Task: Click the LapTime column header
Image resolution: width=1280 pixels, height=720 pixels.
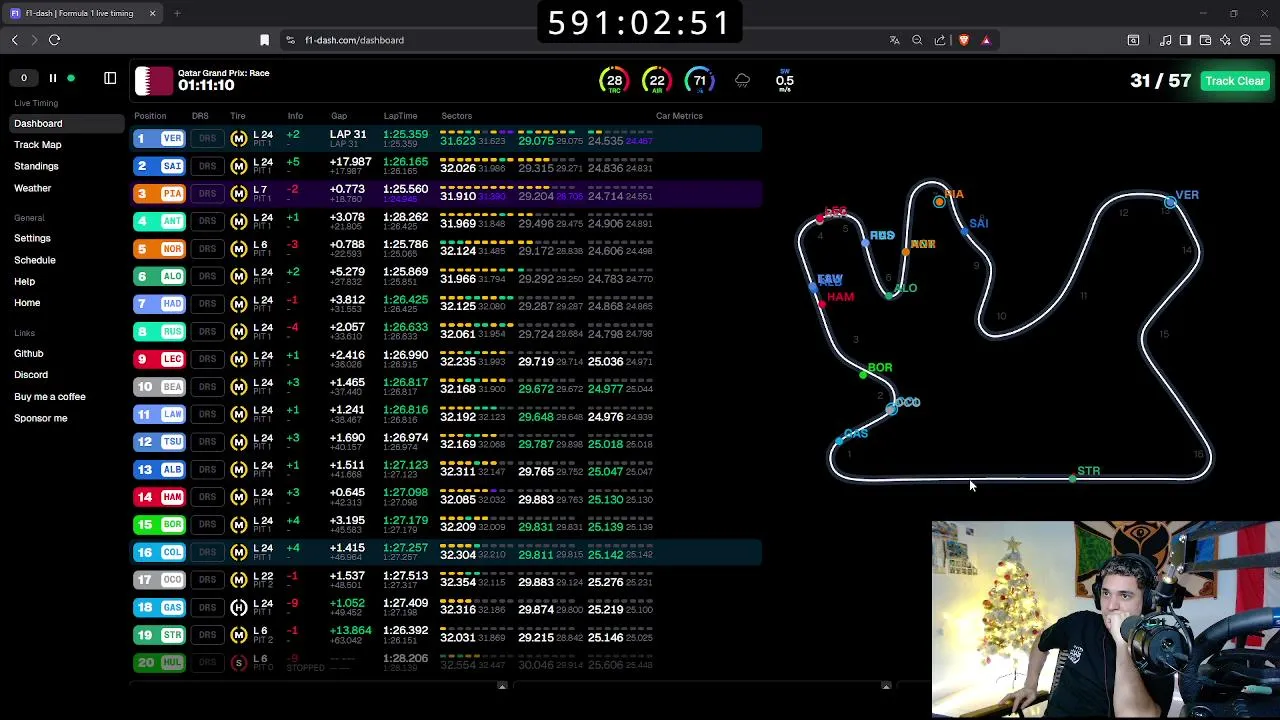Action: (x=400, y=116)
